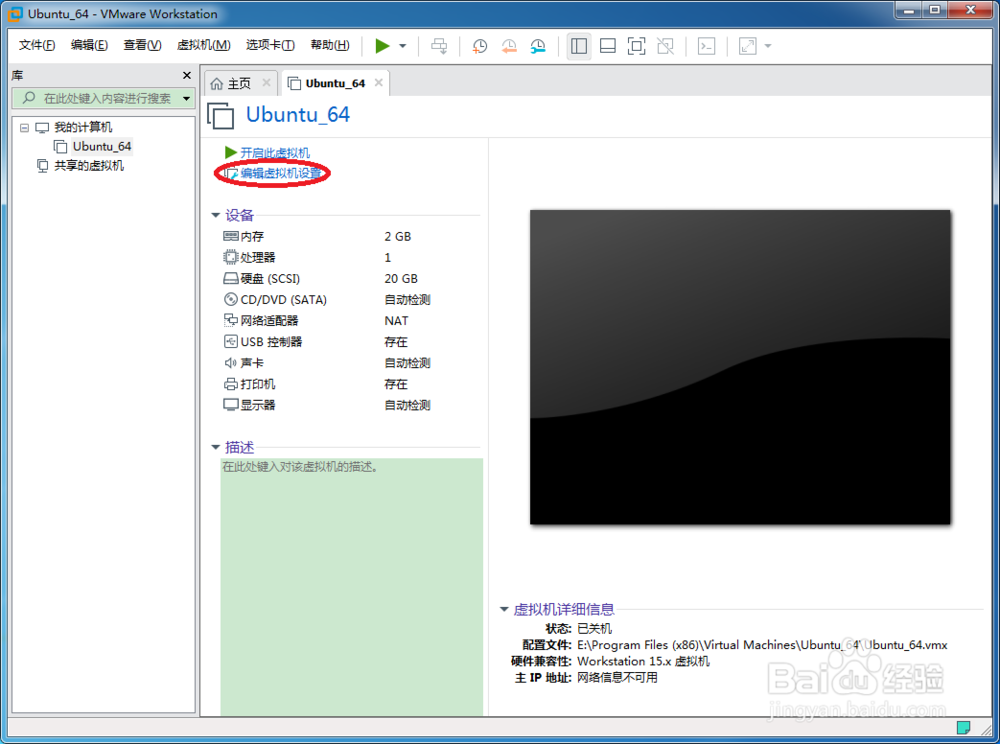Select 我的计算机 in the library tree
The height and width of the screenshot is (744, 1000).
[x=83, y=128]
